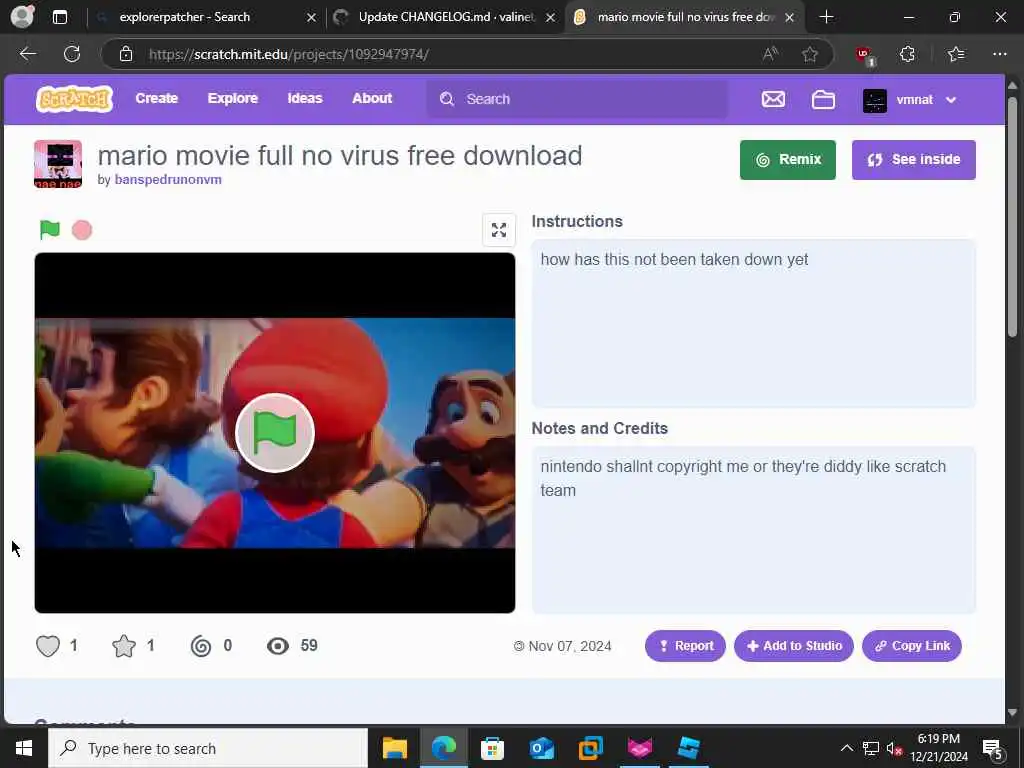1024x768 pixels.
Task: Open Edge Settings and more menu
Action: tap(1000, 54)
